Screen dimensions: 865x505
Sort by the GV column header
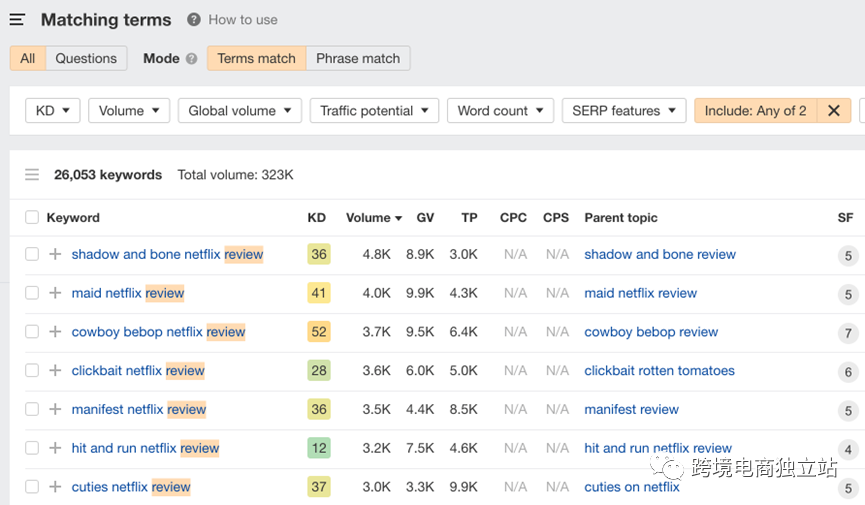425,217
